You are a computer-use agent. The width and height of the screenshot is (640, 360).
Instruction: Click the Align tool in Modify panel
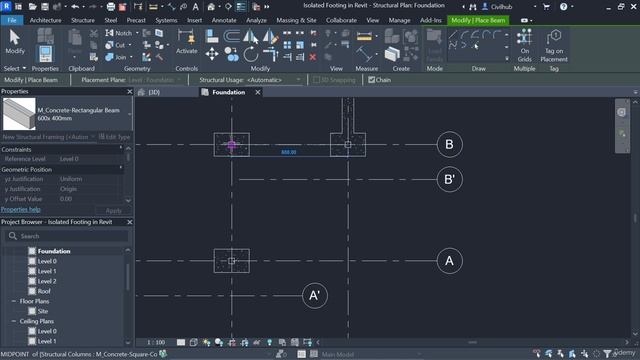point(212,36)
